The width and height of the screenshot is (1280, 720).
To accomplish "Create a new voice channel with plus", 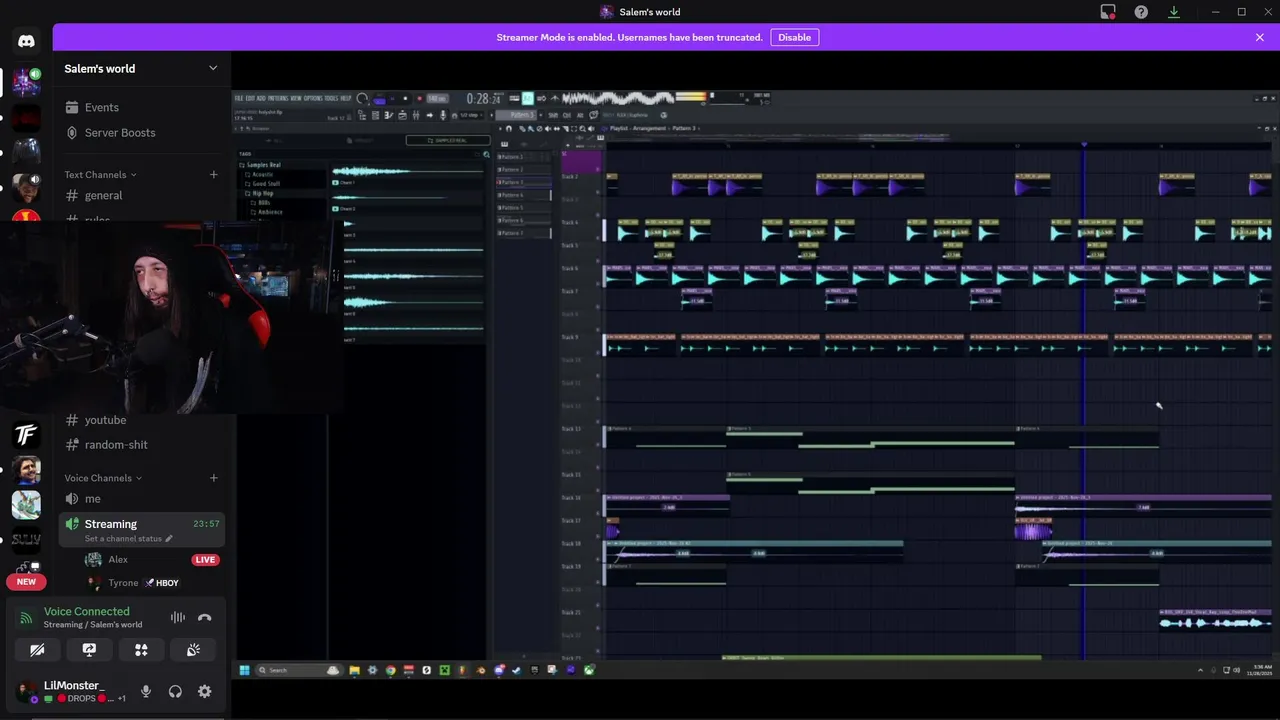I will click(213, 478).
